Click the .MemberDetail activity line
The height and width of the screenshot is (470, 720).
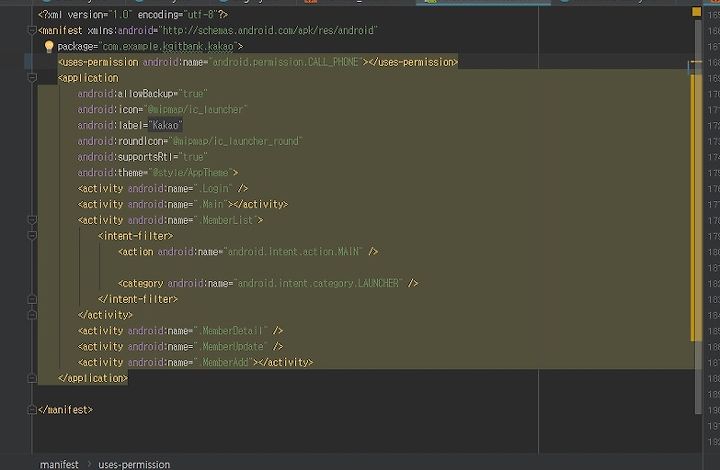click(x=180, y=331)
